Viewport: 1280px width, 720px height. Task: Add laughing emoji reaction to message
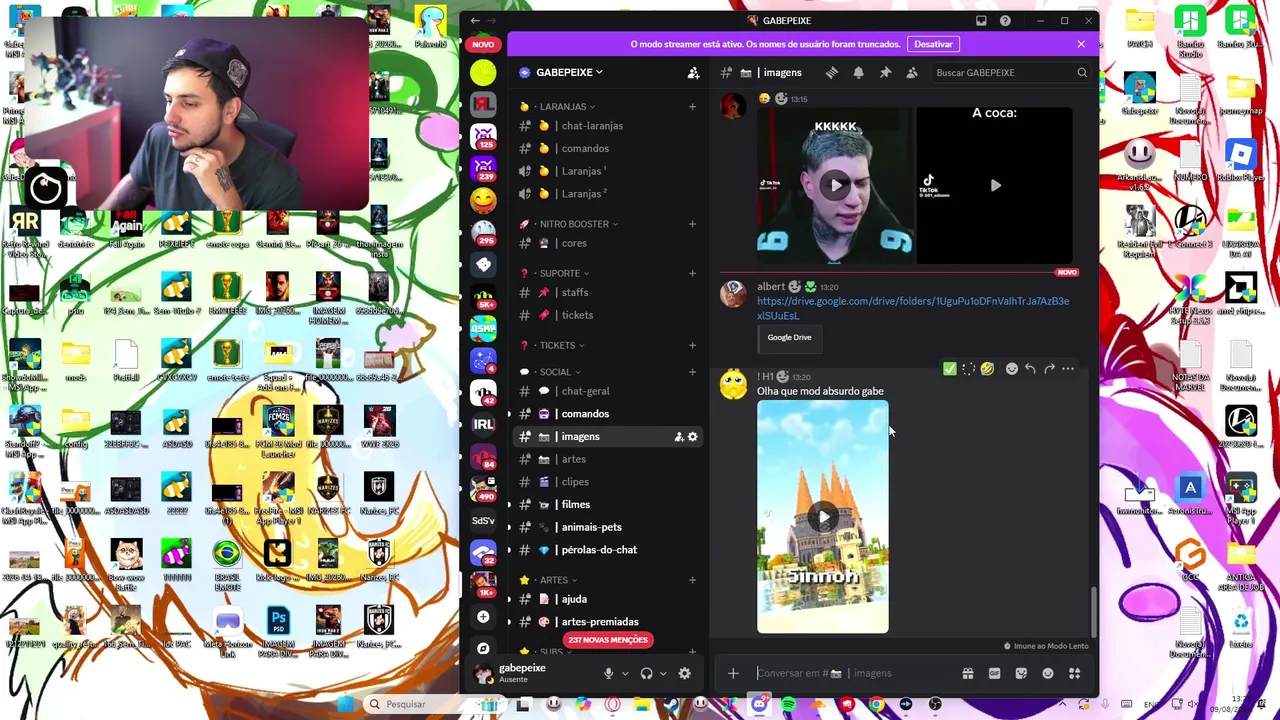tap(987, 369)
